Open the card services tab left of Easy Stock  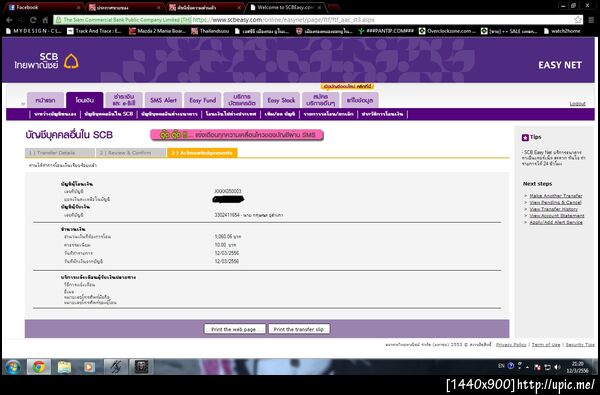point(242,100)
